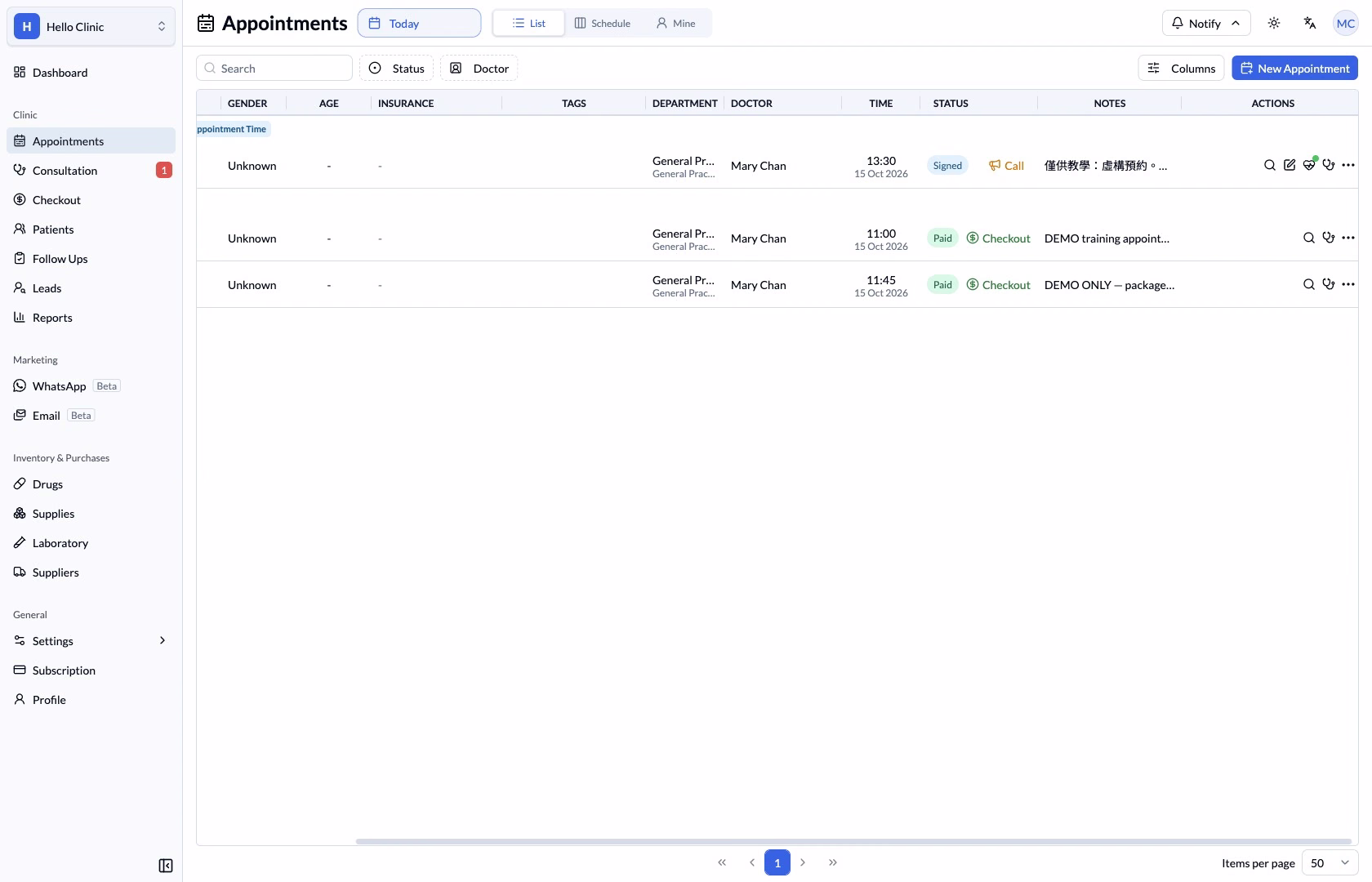This screenshot has height=882, width=1372.
Task: Click stethoscope icon on the 11:00 appointment
Action: tap(1329, 238)
